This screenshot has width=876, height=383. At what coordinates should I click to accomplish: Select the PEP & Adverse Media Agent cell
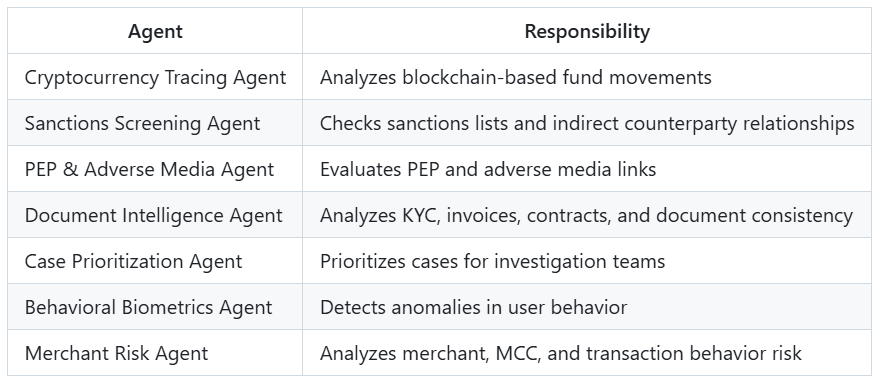(x=155, y=169)
